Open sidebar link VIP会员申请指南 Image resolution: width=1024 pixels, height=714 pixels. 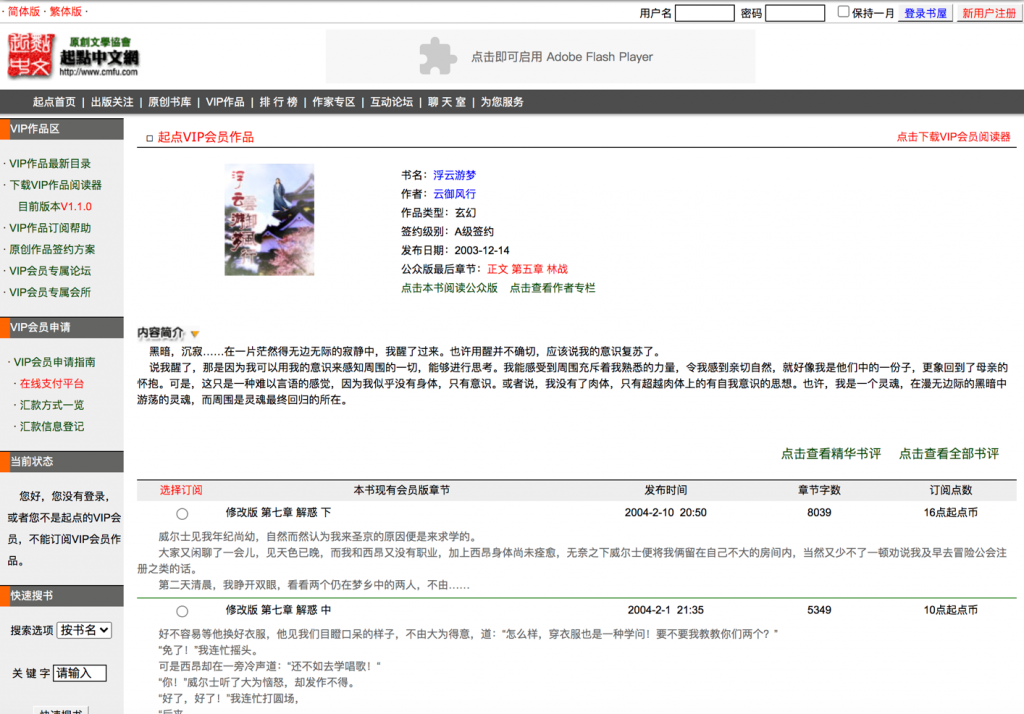tap(55, 362)
